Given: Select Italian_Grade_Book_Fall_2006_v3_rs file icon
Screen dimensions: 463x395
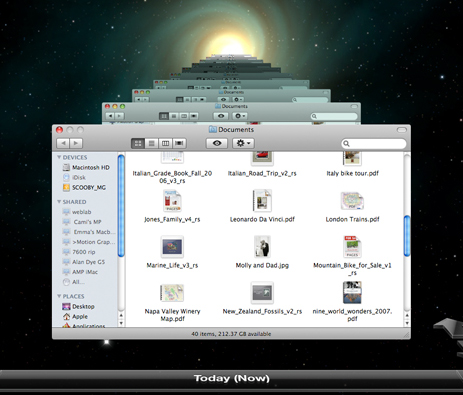Looking at the screenshot, I should tap(172, 158).
